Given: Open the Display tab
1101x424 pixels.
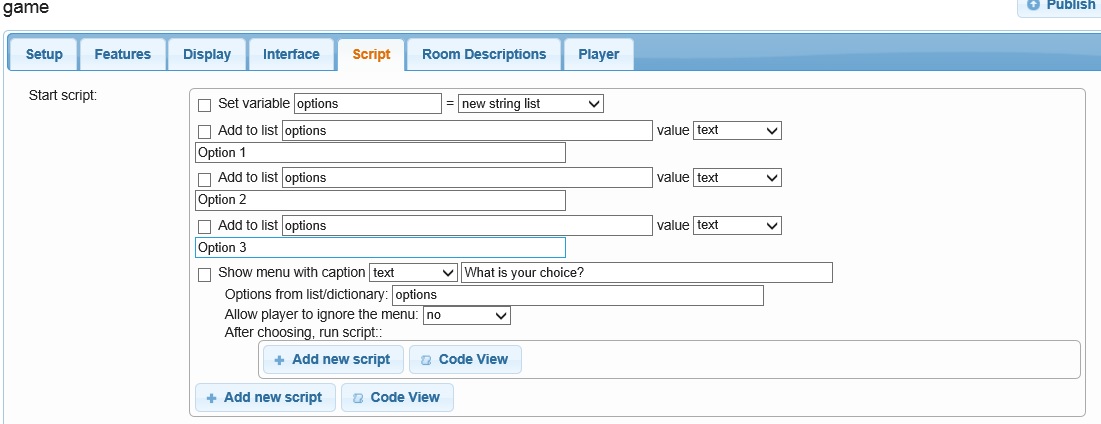Looking at the screenshot, I should pyautogui.click(x=207, y=54).
